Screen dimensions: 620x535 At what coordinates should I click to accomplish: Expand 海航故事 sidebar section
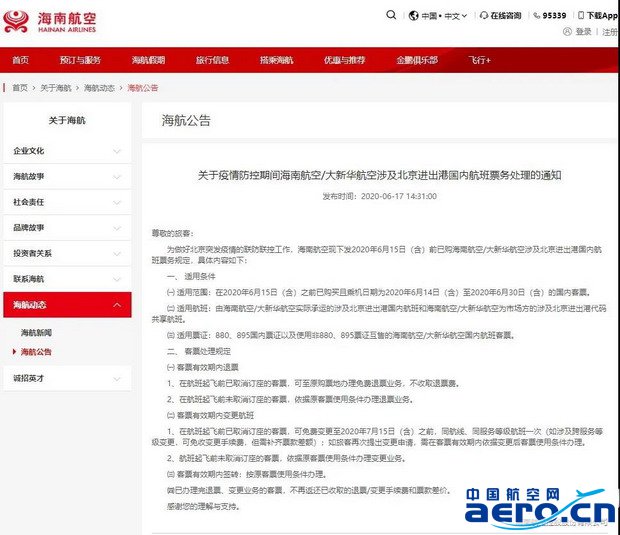(67, 176)
